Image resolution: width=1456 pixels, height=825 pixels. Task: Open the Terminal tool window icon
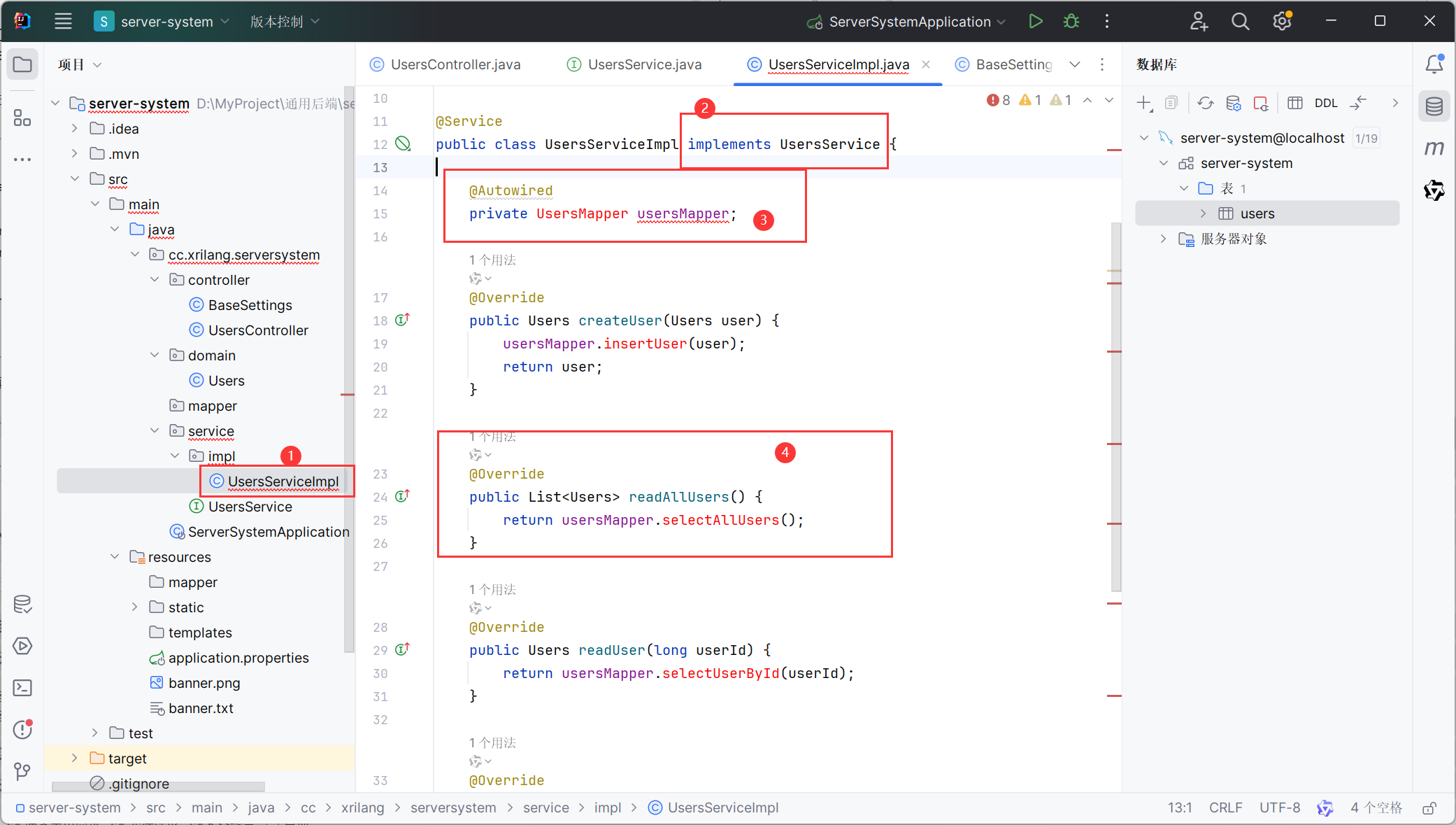click(22, 688)
